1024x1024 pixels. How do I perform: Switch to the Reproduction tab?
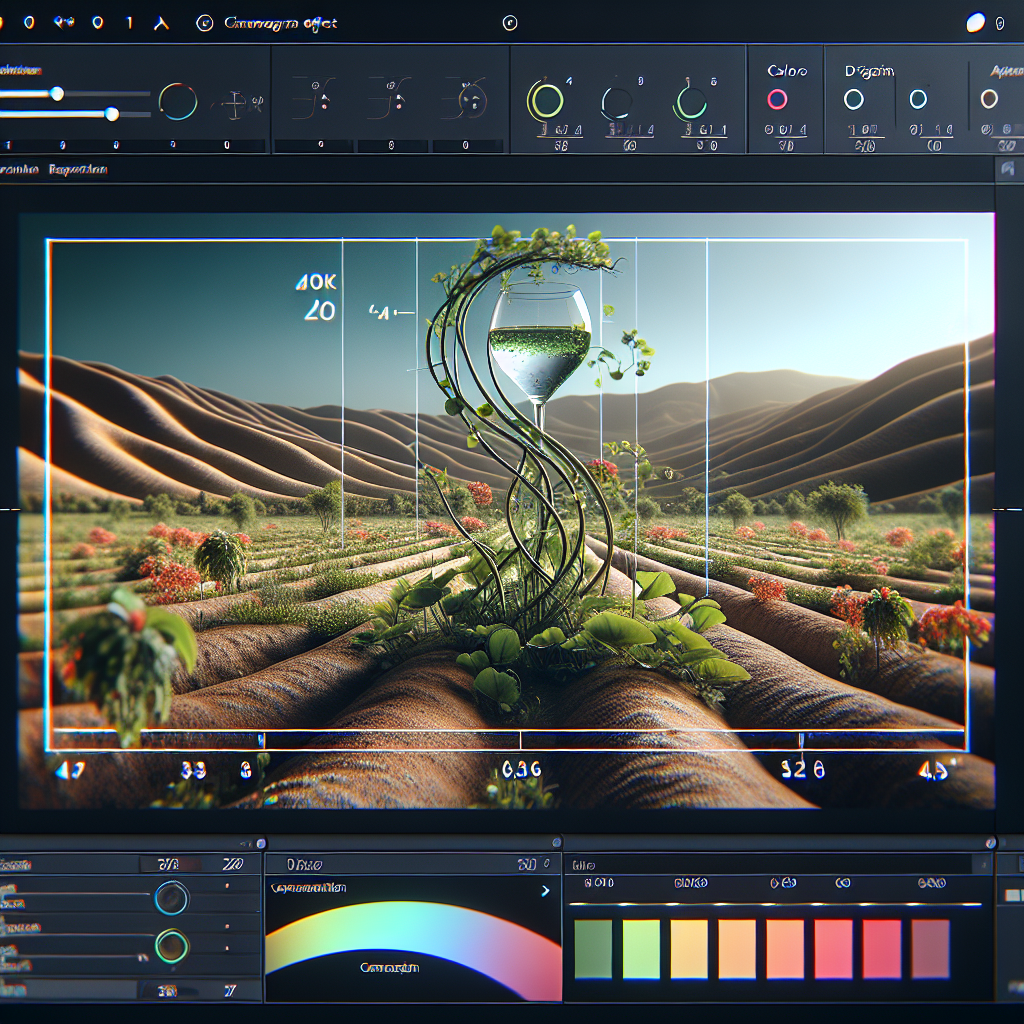point(78,170)
